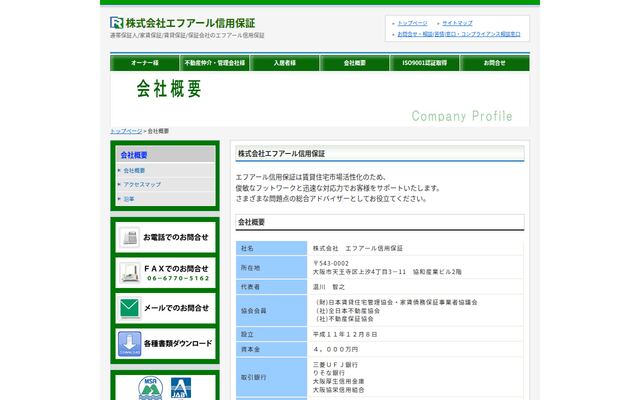Select the 入居者様 navigation tab
Viewport: 640px width, 400px height.
coord(284,63)
